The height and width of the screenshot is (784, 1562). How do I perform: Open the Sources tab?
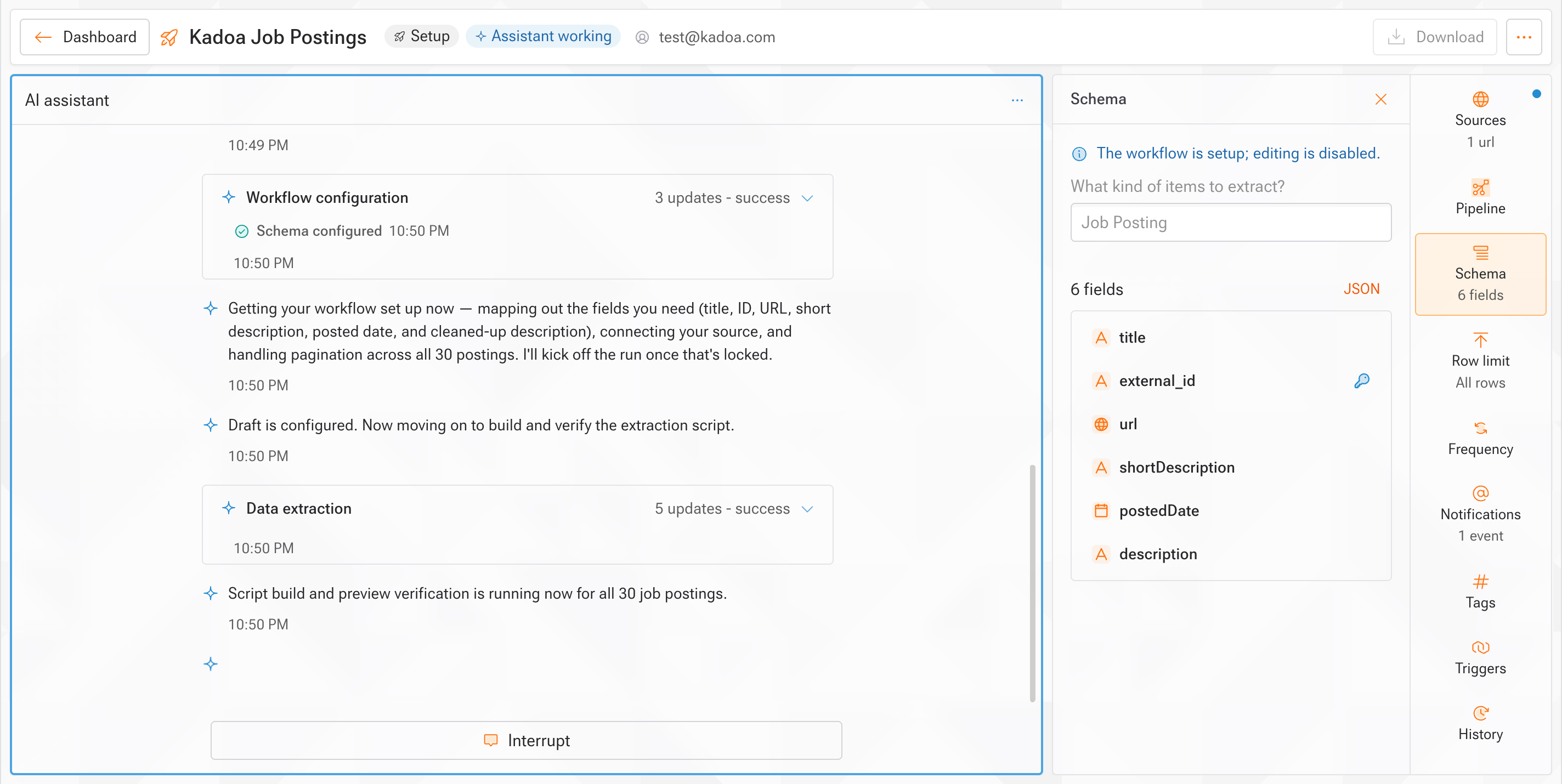pyautogui.click(x=1480, y=120)
